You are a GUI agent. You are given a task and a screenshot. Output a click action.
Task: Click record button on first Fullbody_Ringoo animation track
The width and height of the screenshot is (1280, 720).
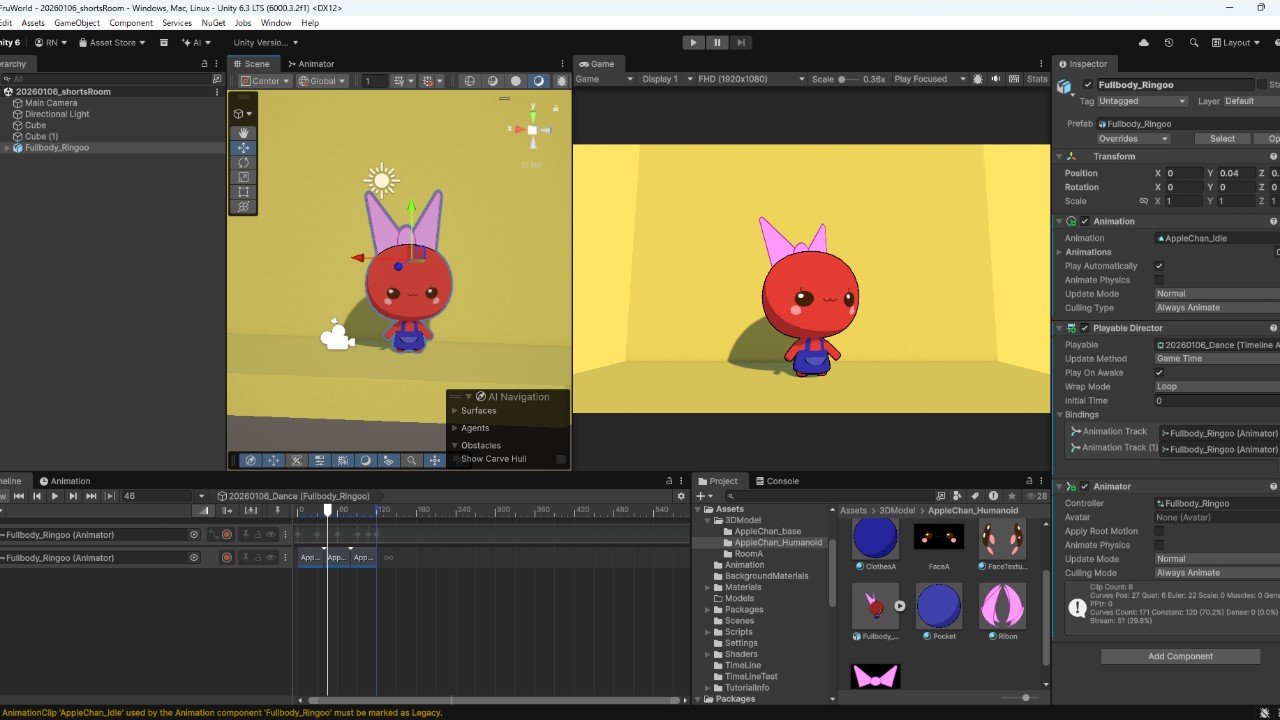pyautogui.click(x=227, y=535)
